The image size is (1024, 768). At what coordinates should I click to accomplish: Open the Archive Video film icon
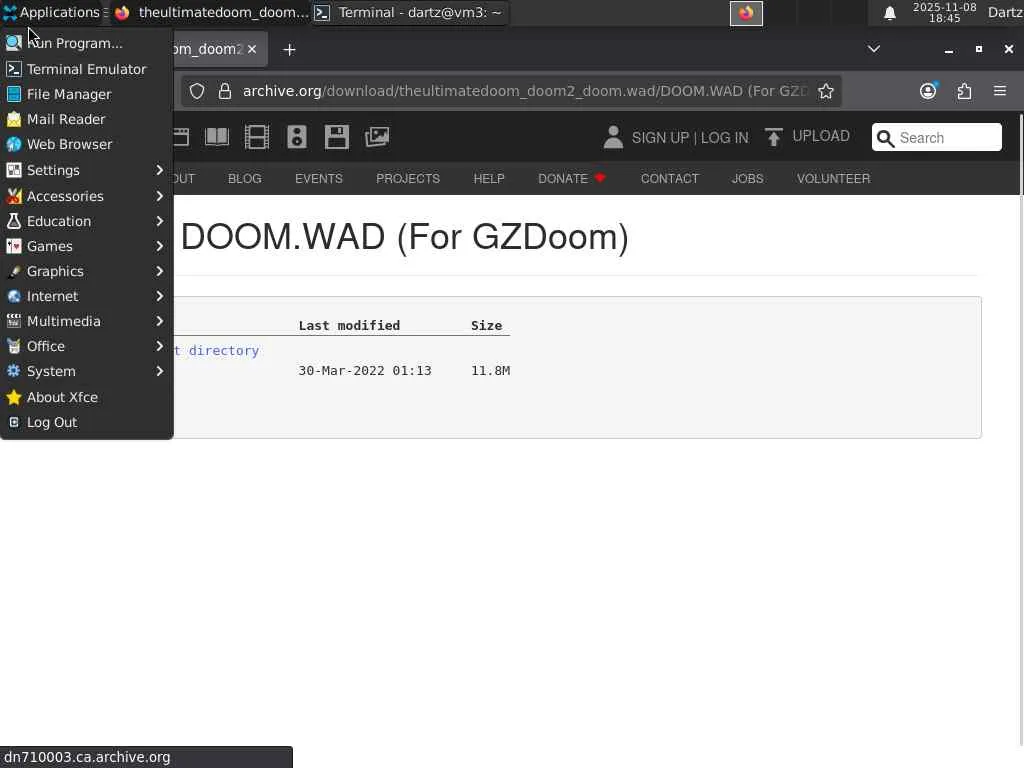pyautogui.click(x=257, y=137)
